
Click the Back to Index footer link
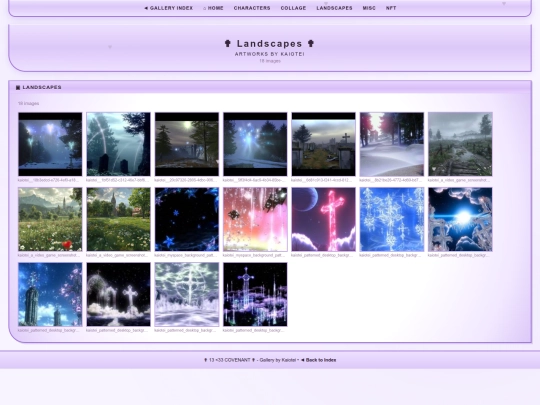click(319, 360)
